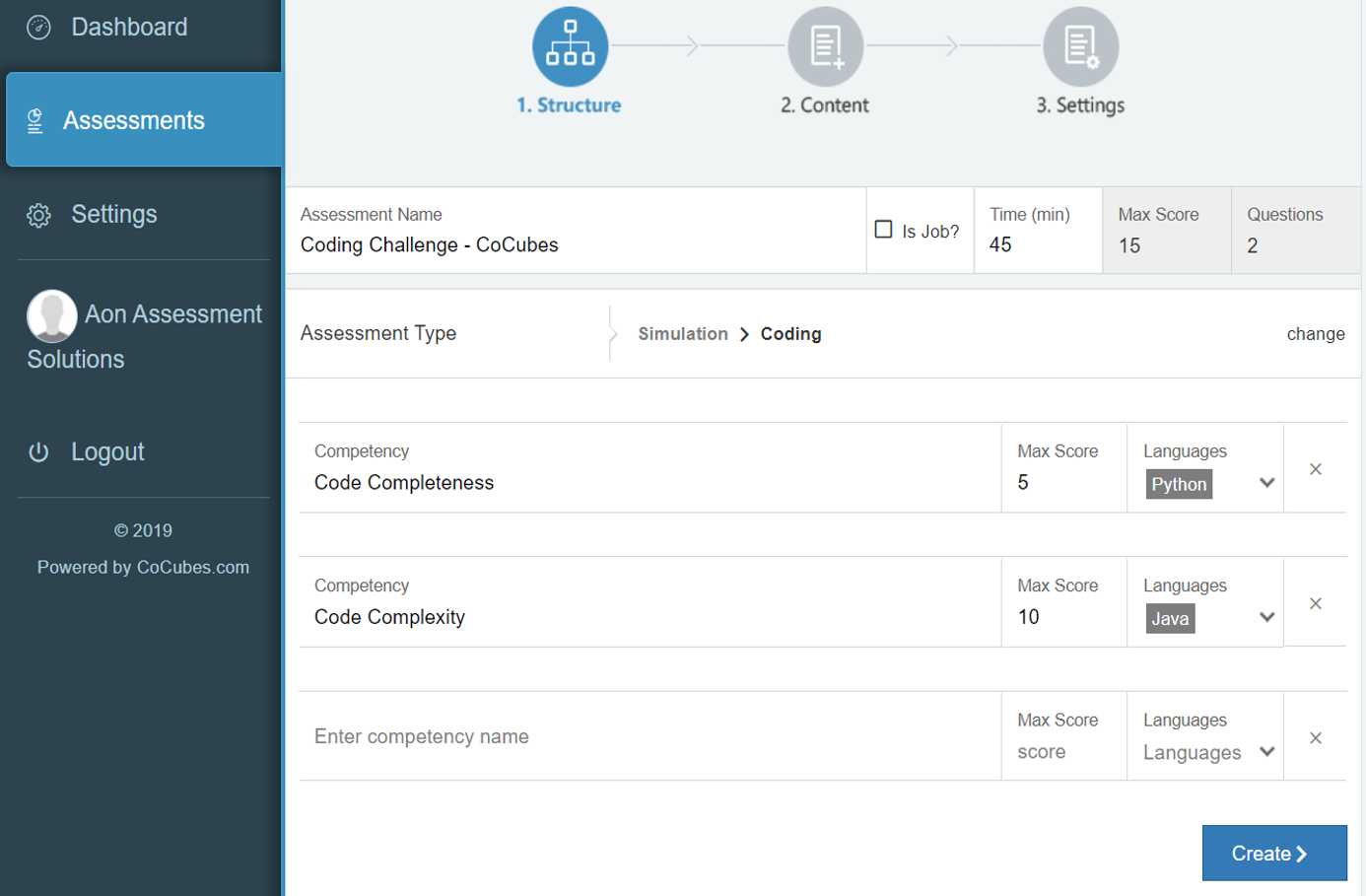The width and height of the screenshot is (1366, 896).
Task: Open Languages dropdown in empty competency row
Action: pyautogui.click(x=1267, y=752)
